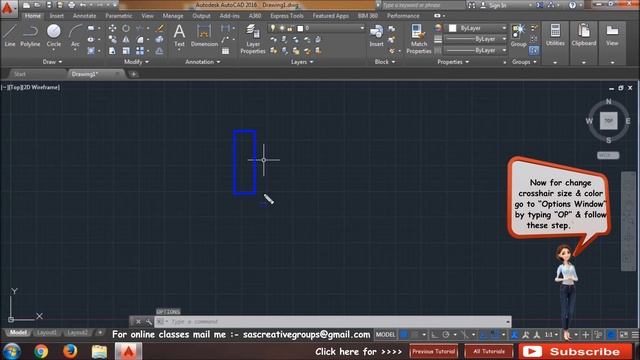Switch to the Annotate ribbon tab
This screenshot has width=640, height=360.
84,16
